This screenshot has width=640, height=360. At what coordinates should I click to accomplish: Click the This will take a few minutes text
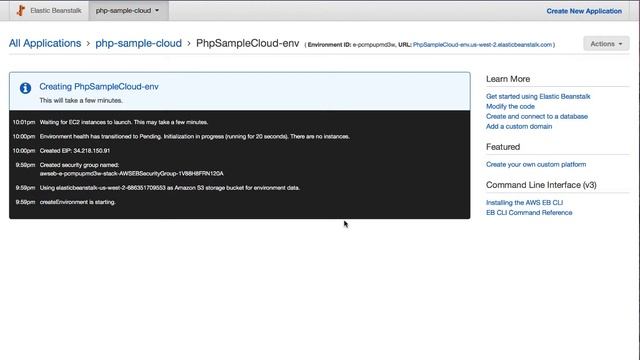point(81,100)
